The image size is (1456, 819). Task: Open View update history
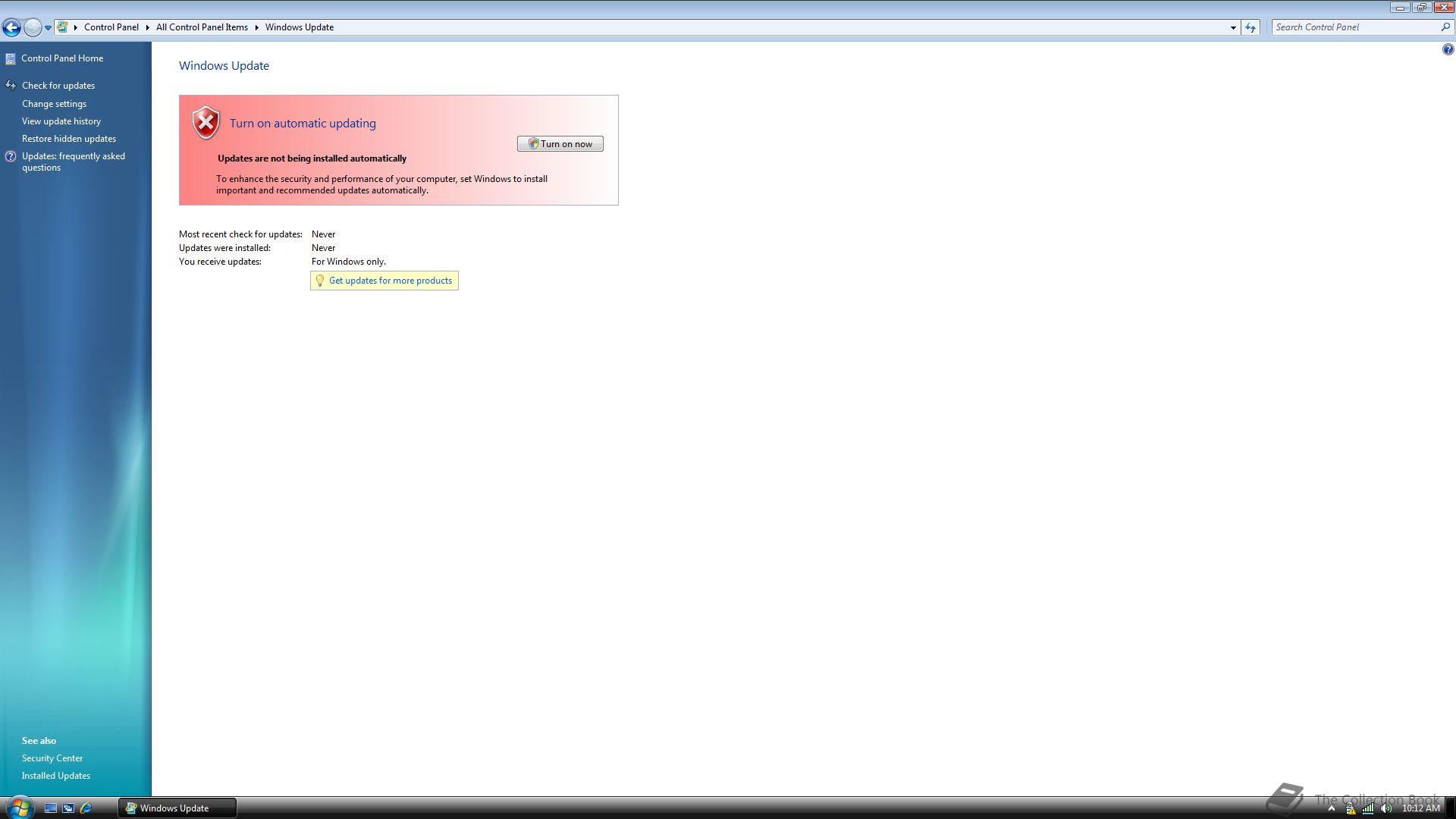[x=61, y=121]
